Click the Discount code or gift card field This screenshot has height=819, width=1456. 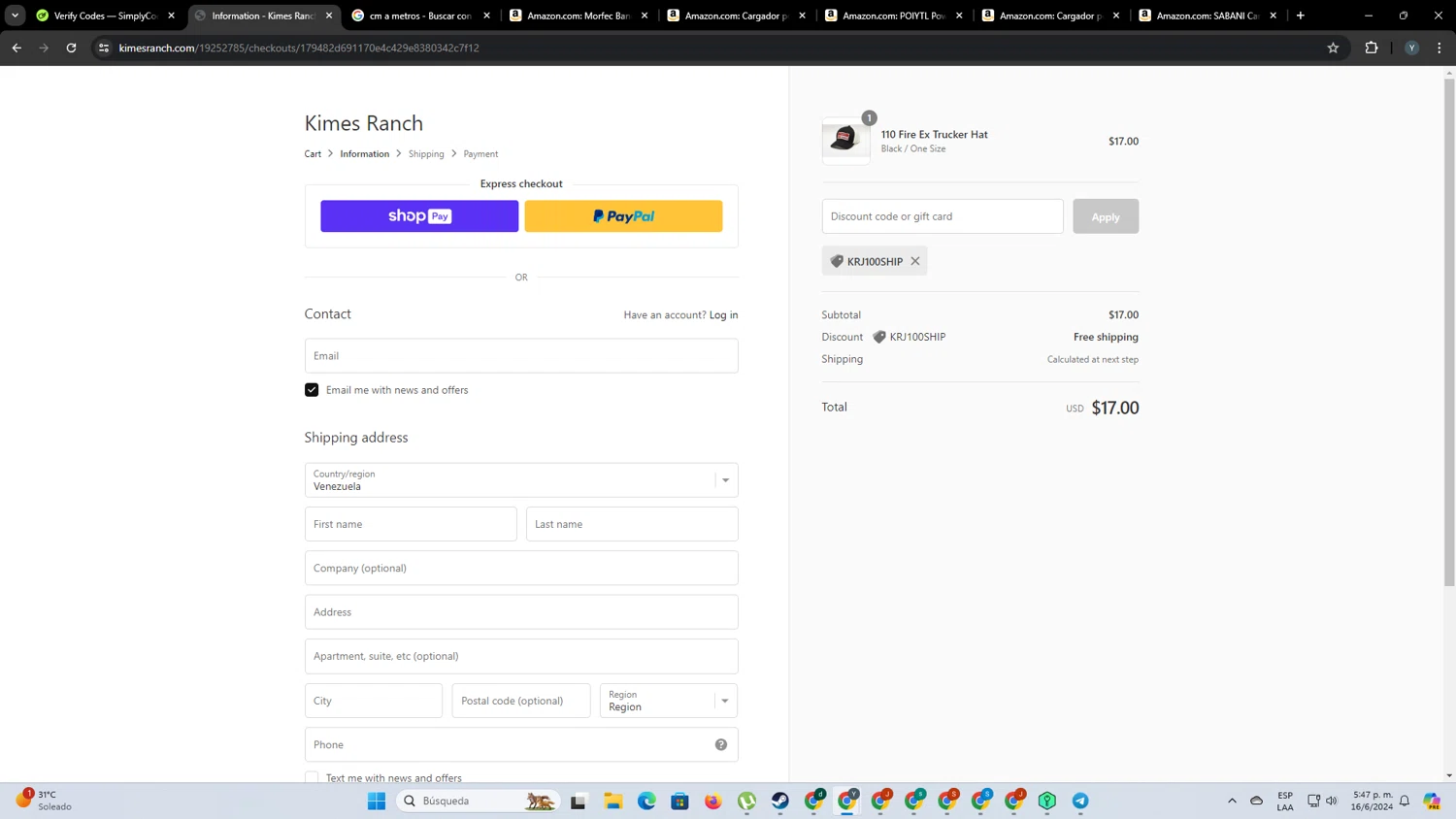tap(943, 216)
